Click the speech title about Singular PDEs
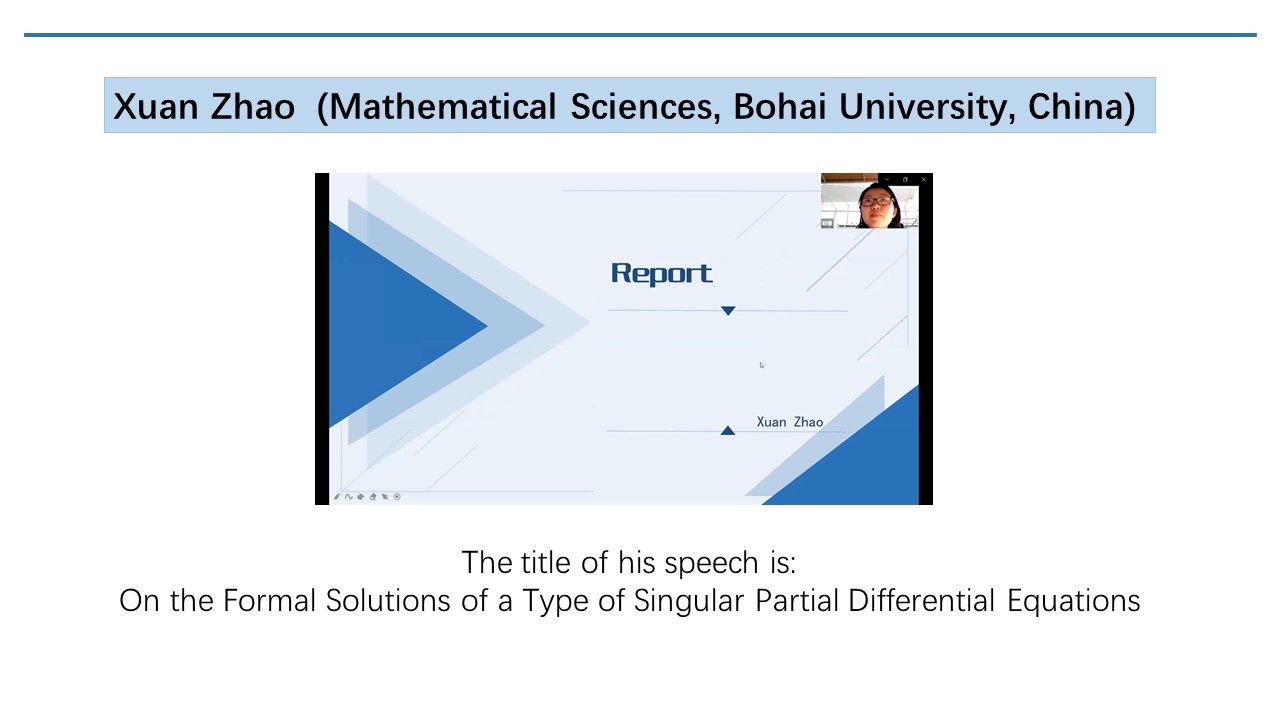 pos(630,601)
